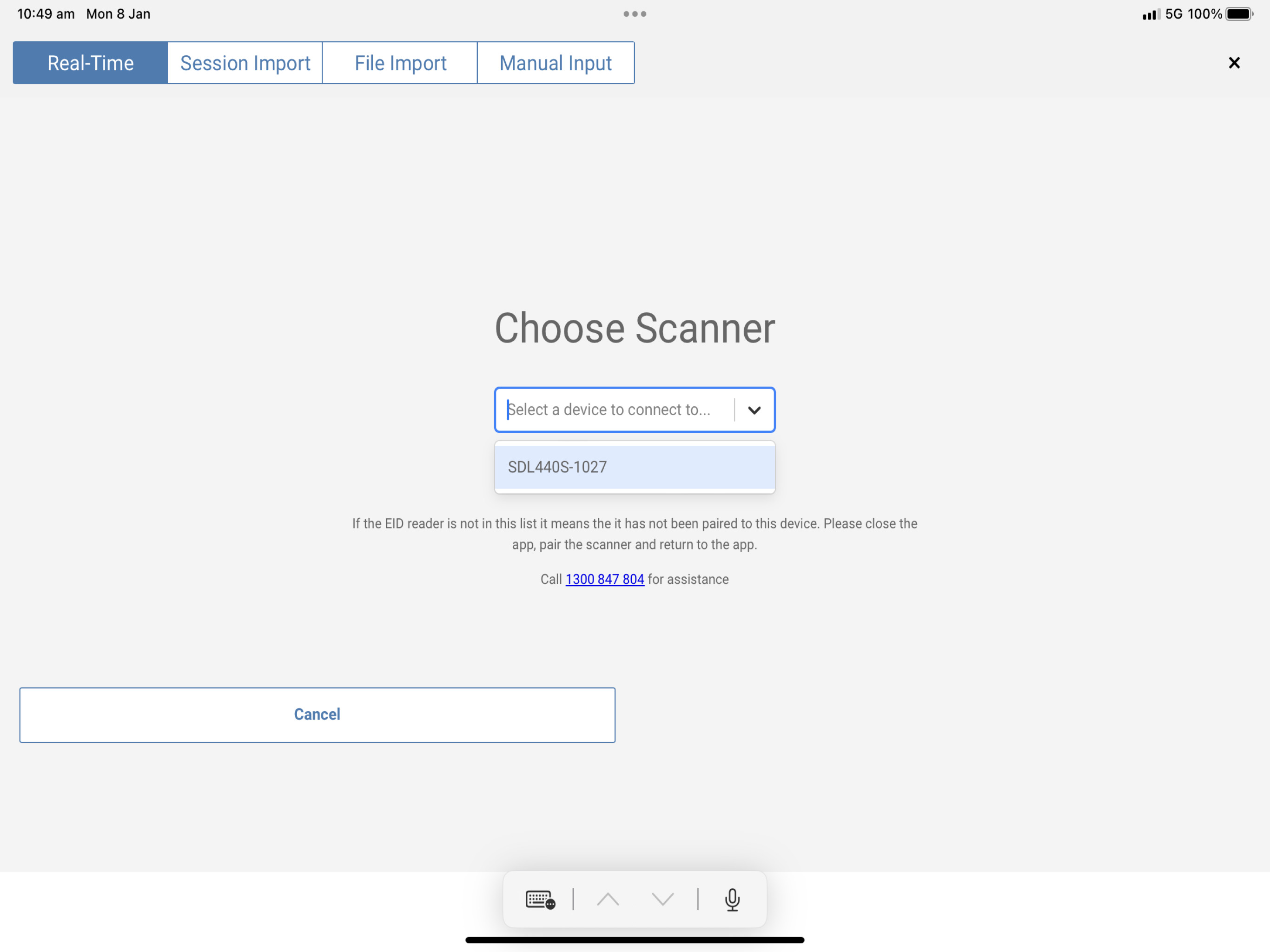This screenshot has height=952, width=1270.
Task: Tap the 100% battery percentage
Action: pos(1204,14)
